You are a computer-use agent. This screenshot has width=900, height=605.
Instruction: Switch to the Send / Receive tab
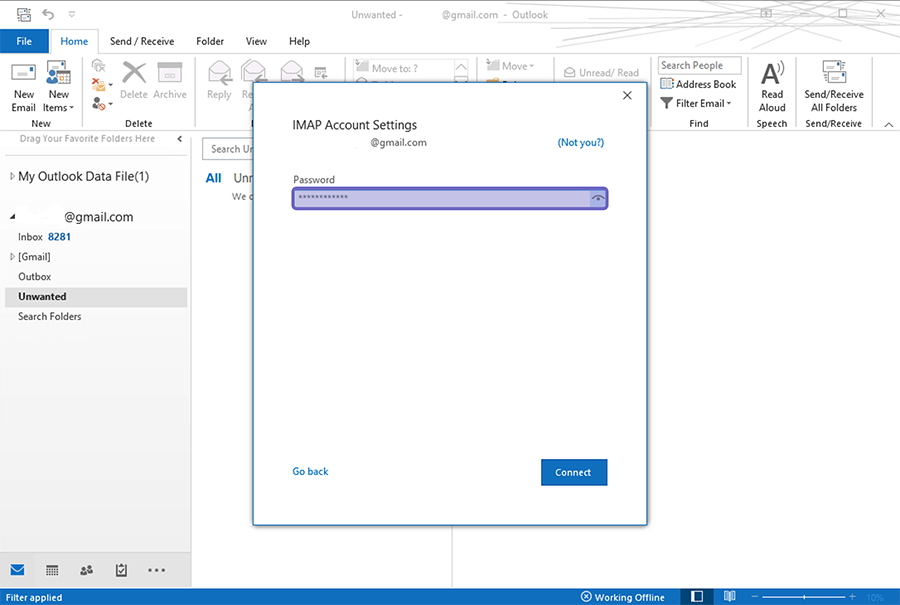(142, 41)
